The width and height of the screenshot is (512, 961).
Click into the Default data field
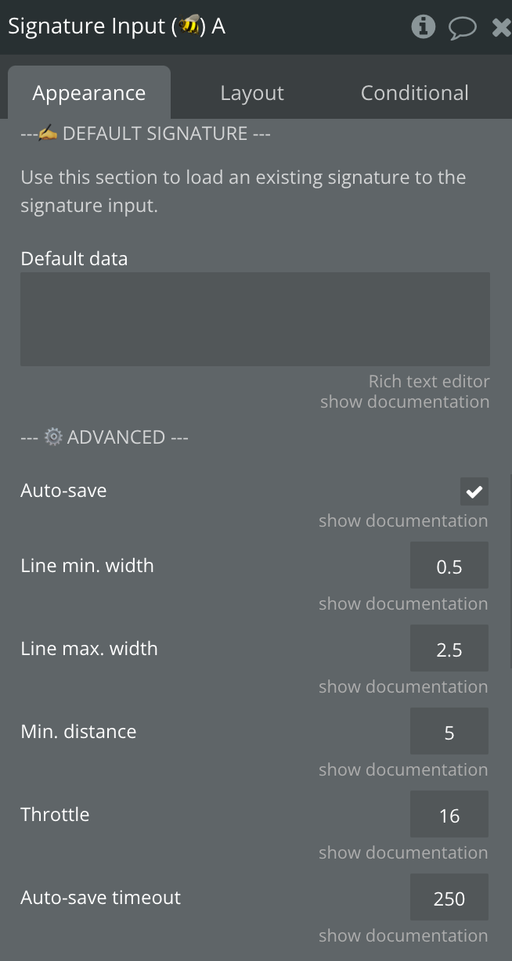(255, 319)
